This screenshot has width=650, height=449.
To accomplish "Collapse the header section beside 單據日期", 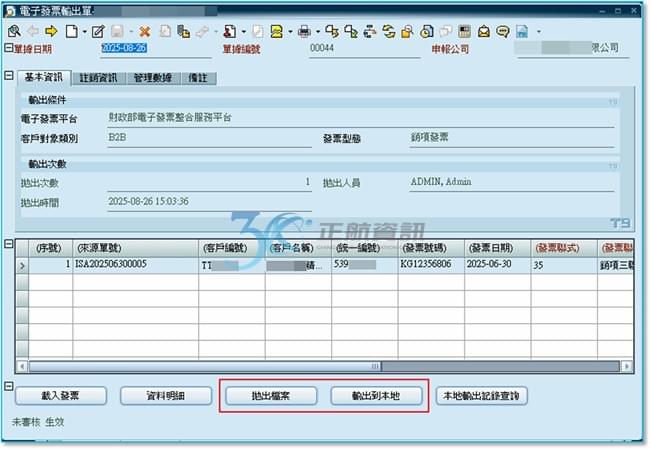I will [x=9, y=48].
